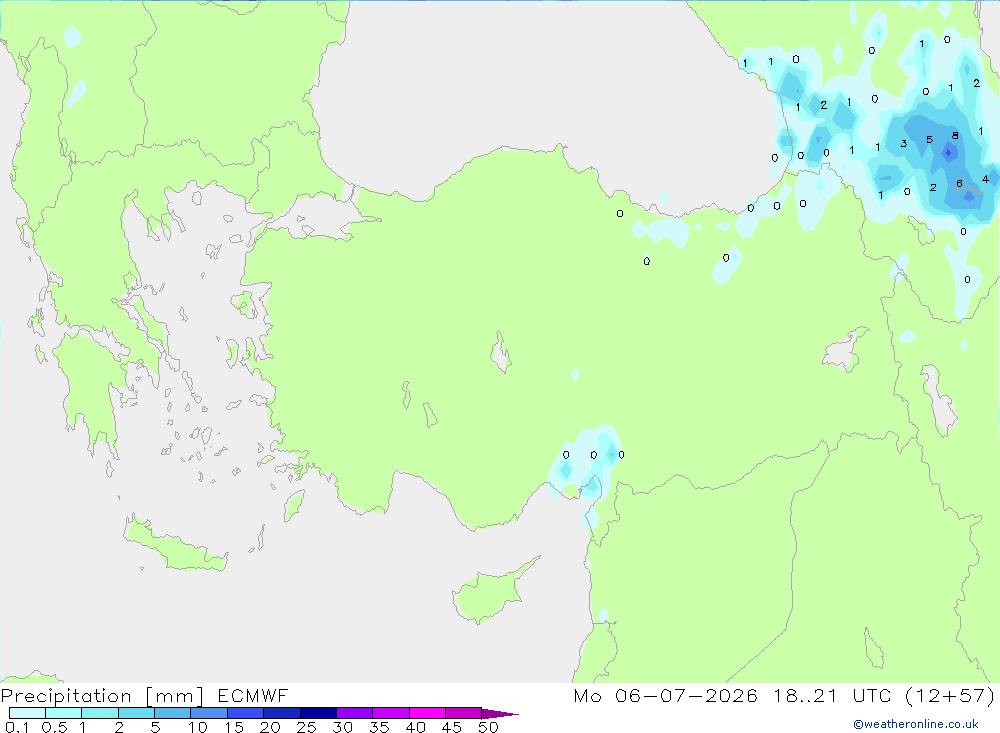Select the 35–40 mm legend color swatch

pos(391,713)
